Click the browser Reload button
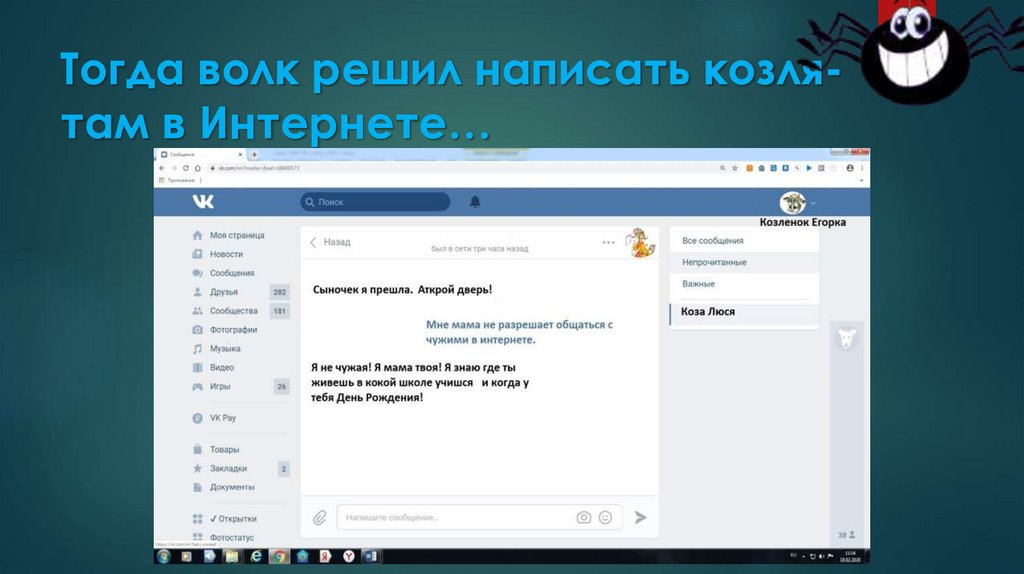This screenshot has width=1024, height=574. click(x=185, y=168)
